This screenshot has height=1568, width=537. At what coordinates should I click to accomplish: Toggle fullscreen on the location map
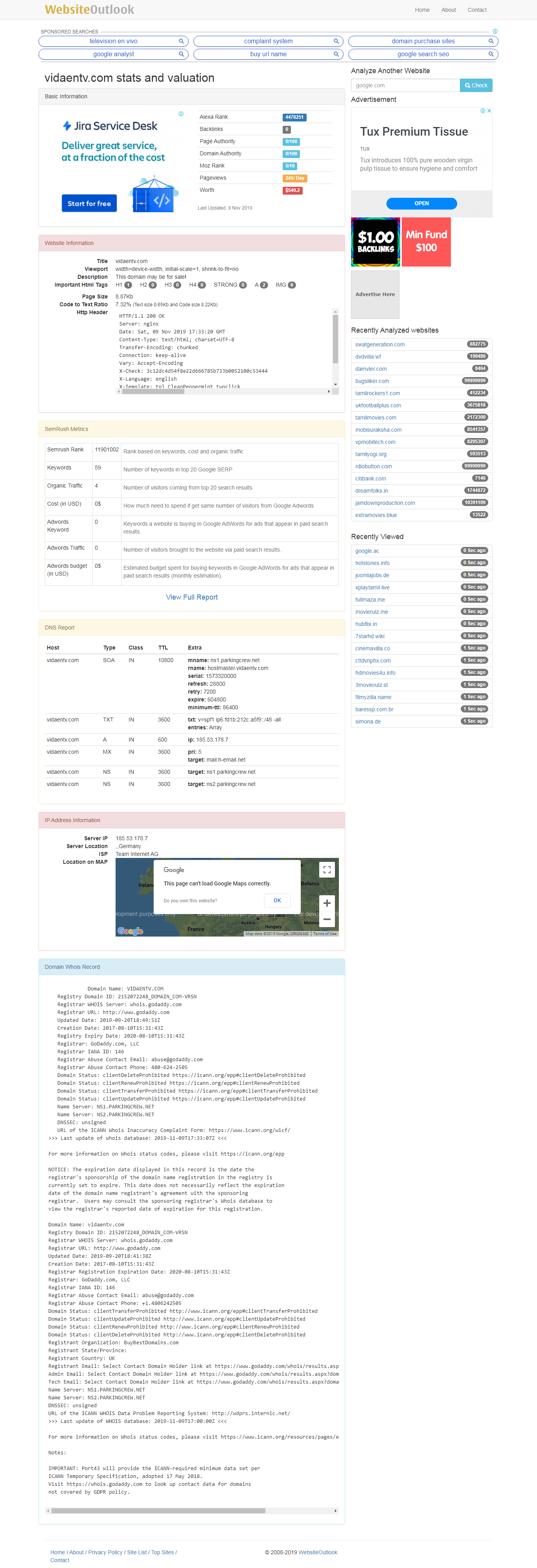[x=327, y=870]
